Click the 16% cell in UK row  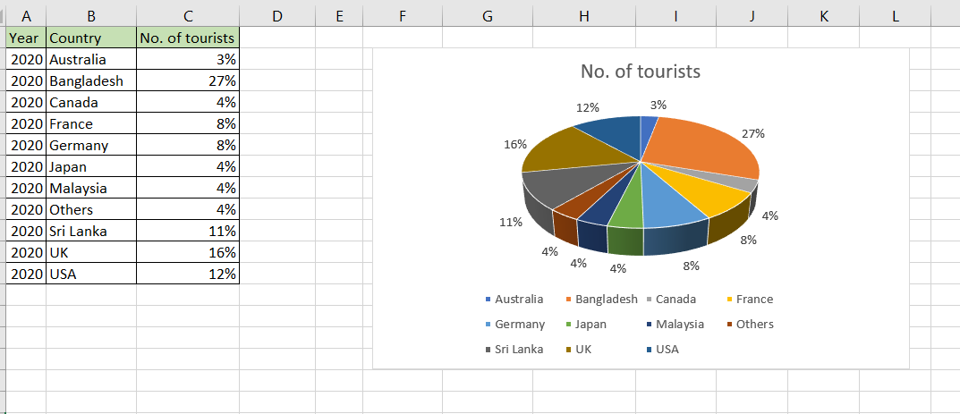click(188, 252)
